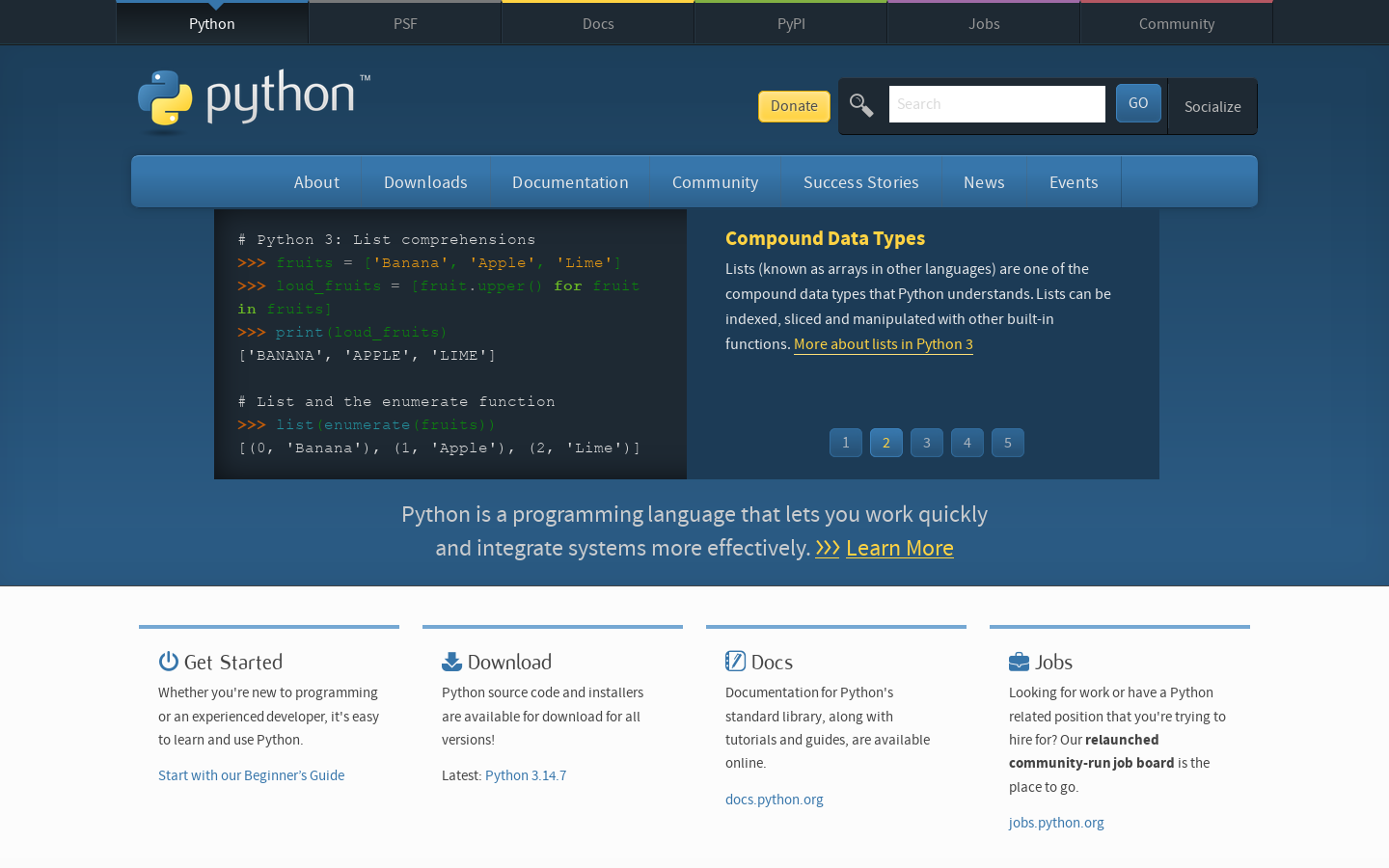
Task: Open the Downloads menu
Action: click(425, 182)
